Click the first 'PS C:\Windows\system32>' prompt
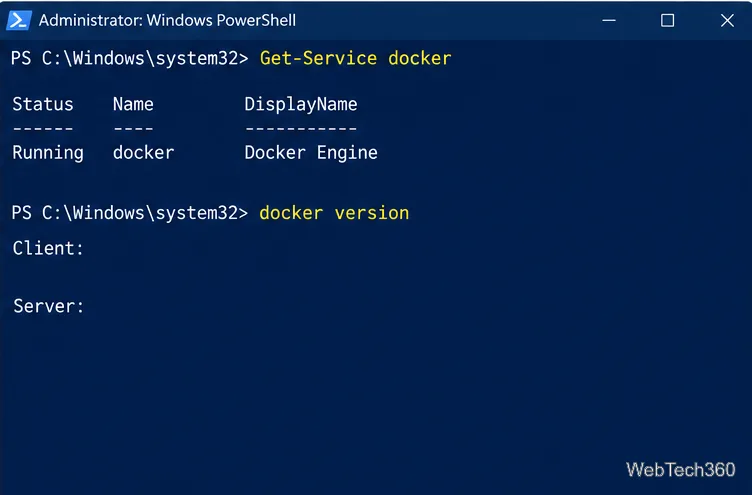The height and width of the screenshot is (495, 752). coord(129,58)
